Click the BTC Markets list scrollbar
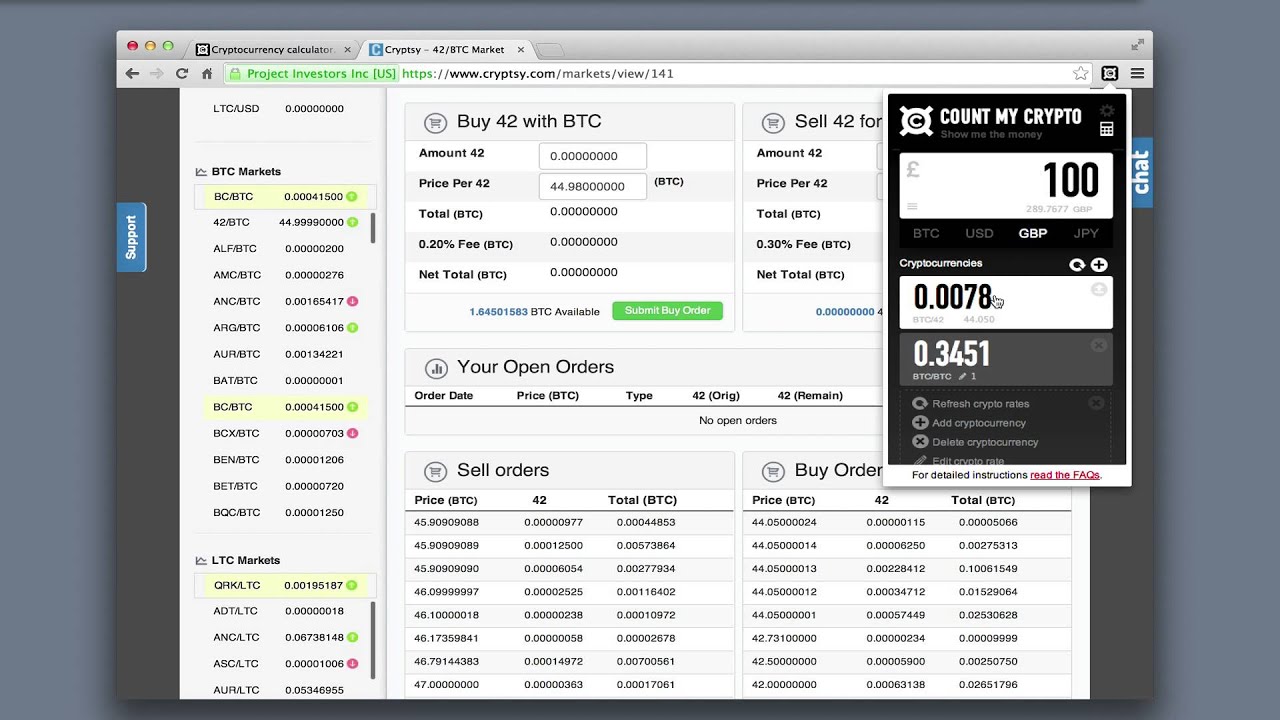The image size is (1280, 720). [x=373, y=228]
